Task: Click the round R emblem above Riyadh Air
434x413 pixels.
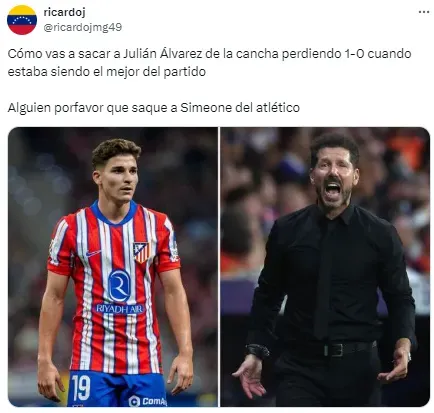Action: click(119, 286)
